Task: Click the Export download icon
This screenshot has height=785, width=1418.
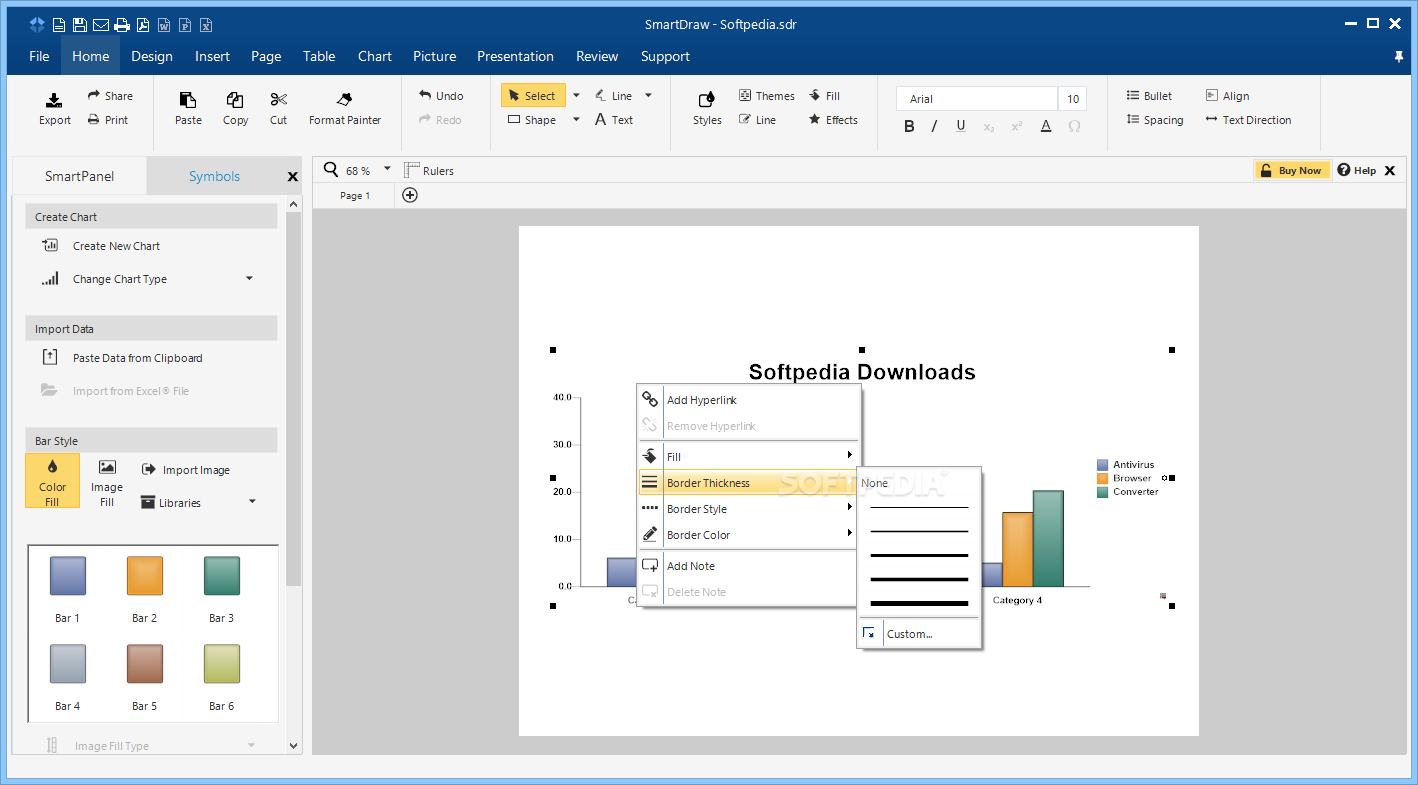Action: [x=55, y=99]
